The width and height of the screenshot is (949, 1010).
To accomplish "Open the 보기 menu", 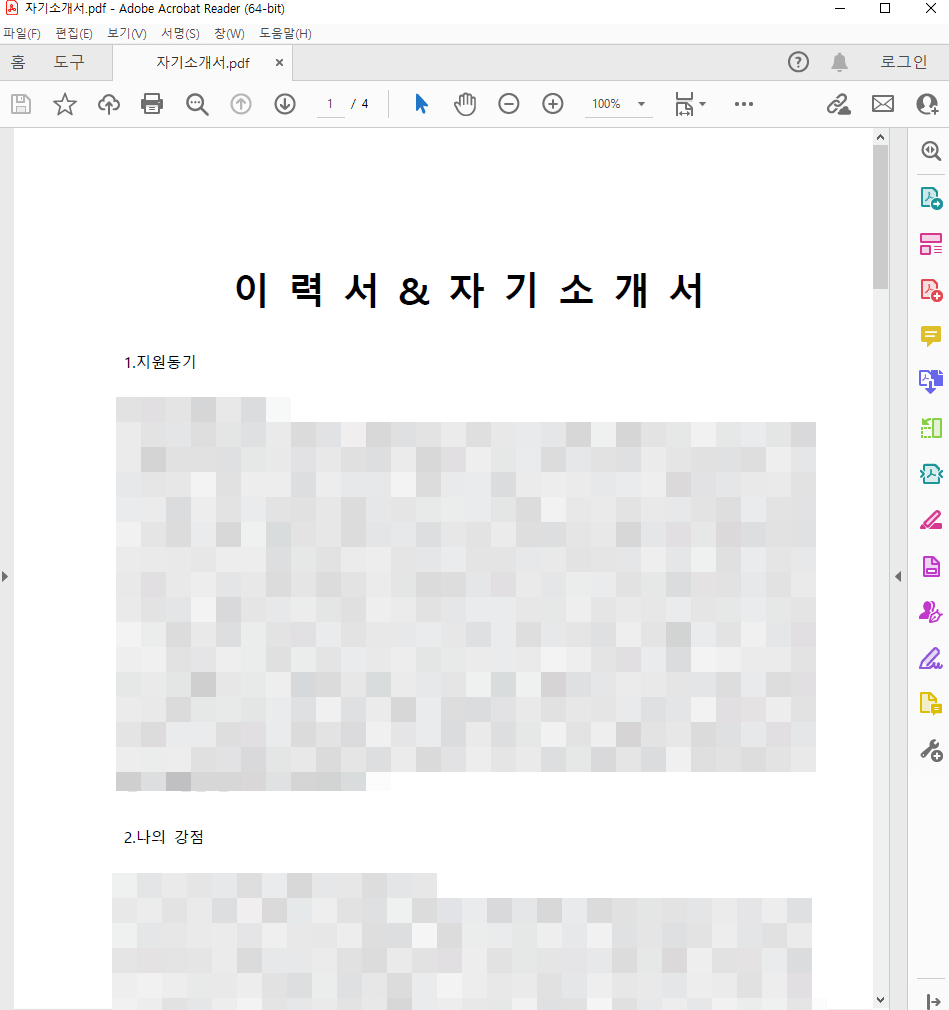I will click(125, 33).
